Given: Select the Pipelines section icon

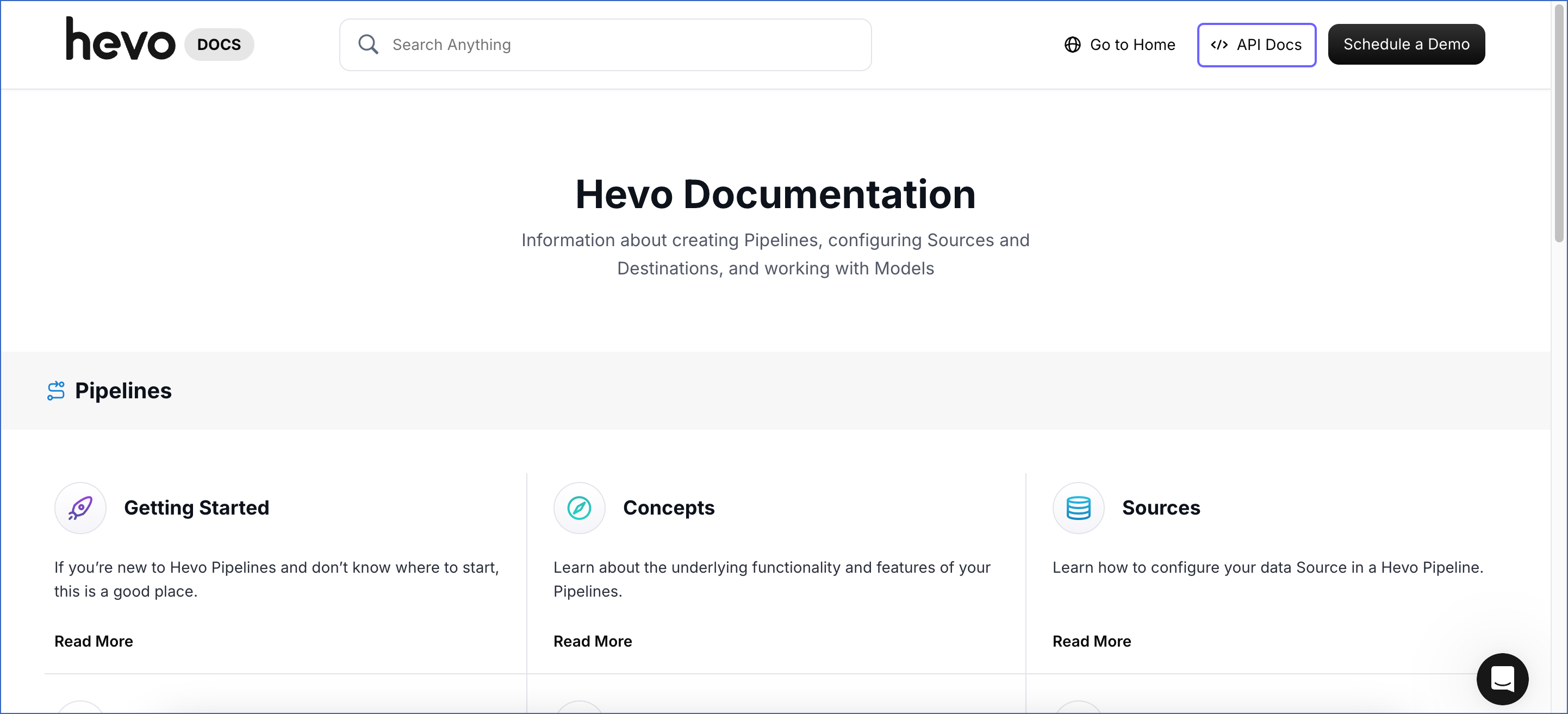Looking at the screenshot, I should pos(56,391).
